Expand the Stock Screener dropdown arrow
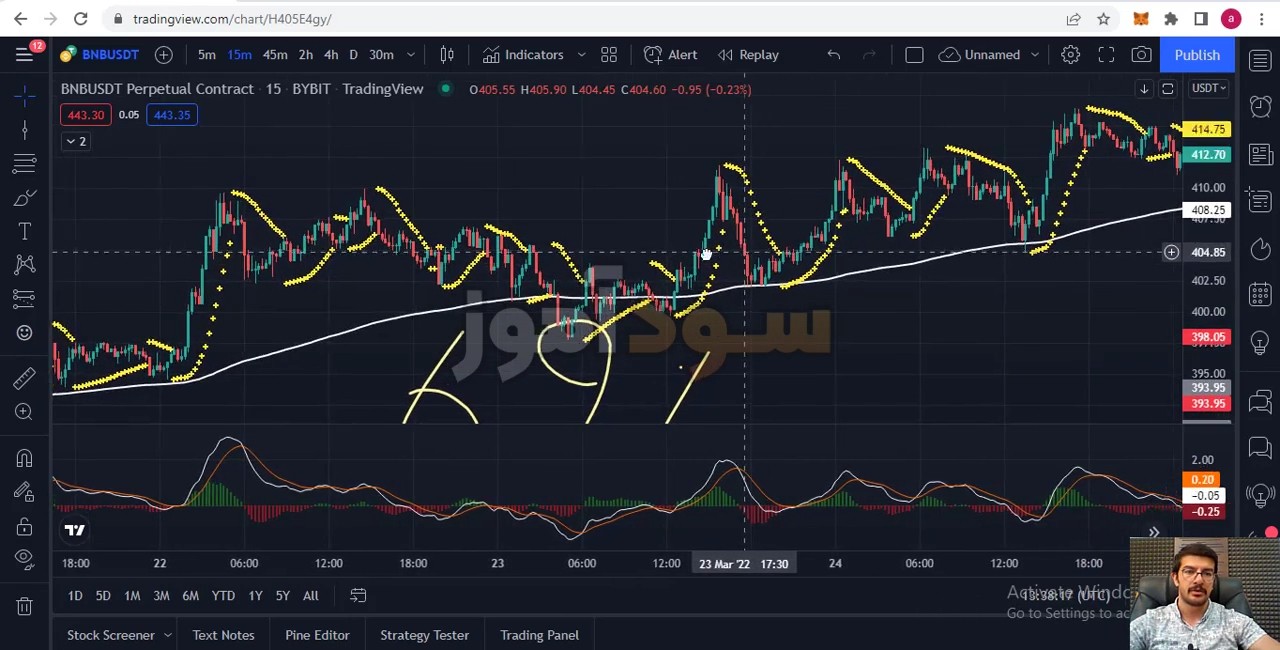The image size is (1280, 650). coord(167,635)
